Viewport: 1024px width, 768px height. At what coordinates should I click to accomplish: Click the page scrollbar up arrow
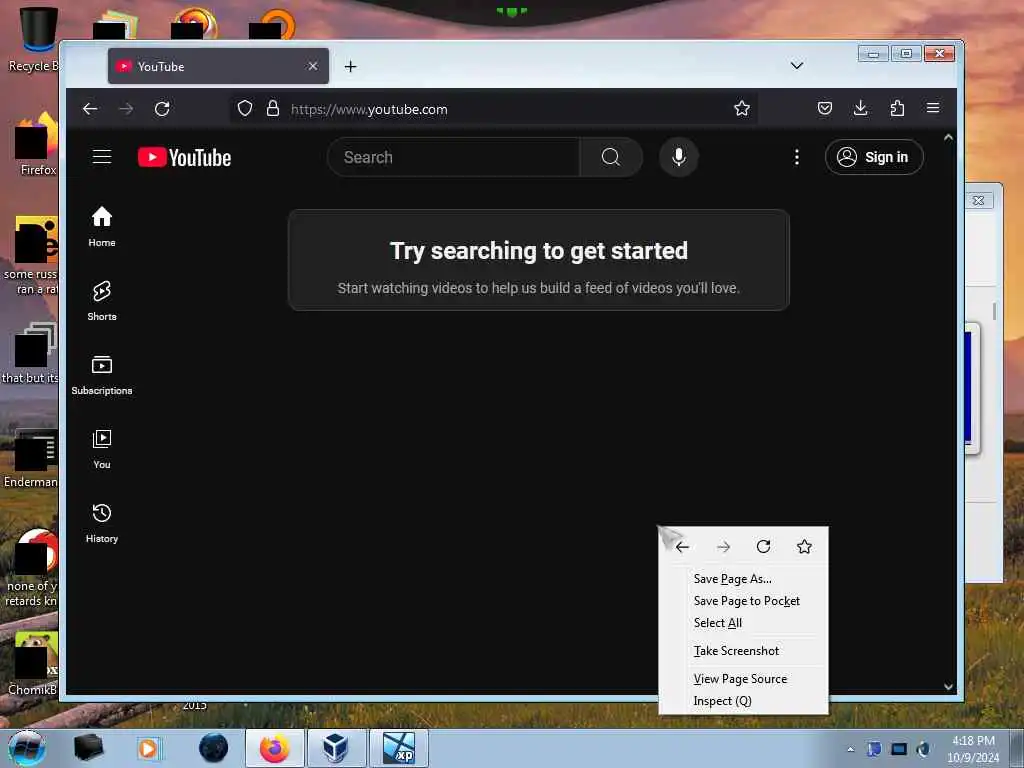click(x=948, y=137)
